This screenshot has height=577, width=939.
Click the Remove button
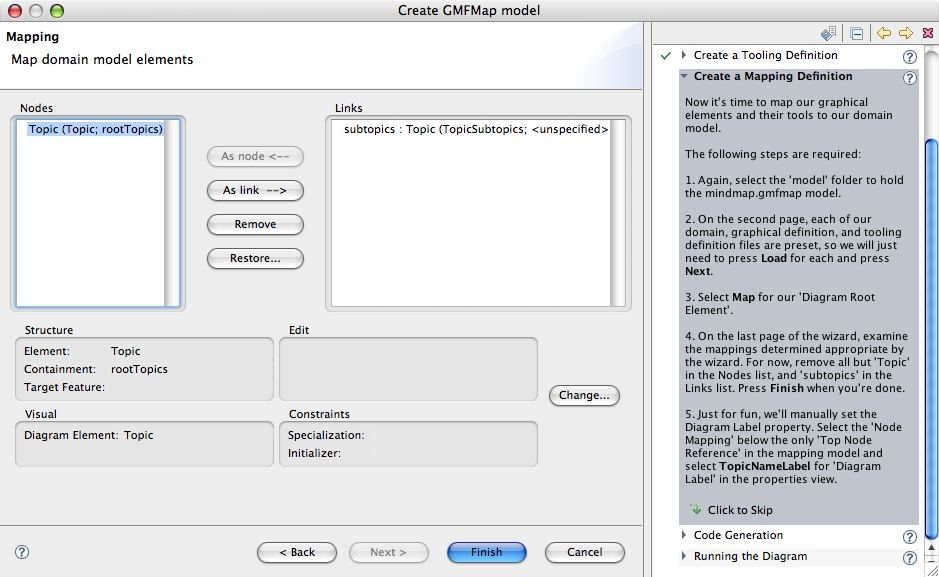click(x=255, y=224)
